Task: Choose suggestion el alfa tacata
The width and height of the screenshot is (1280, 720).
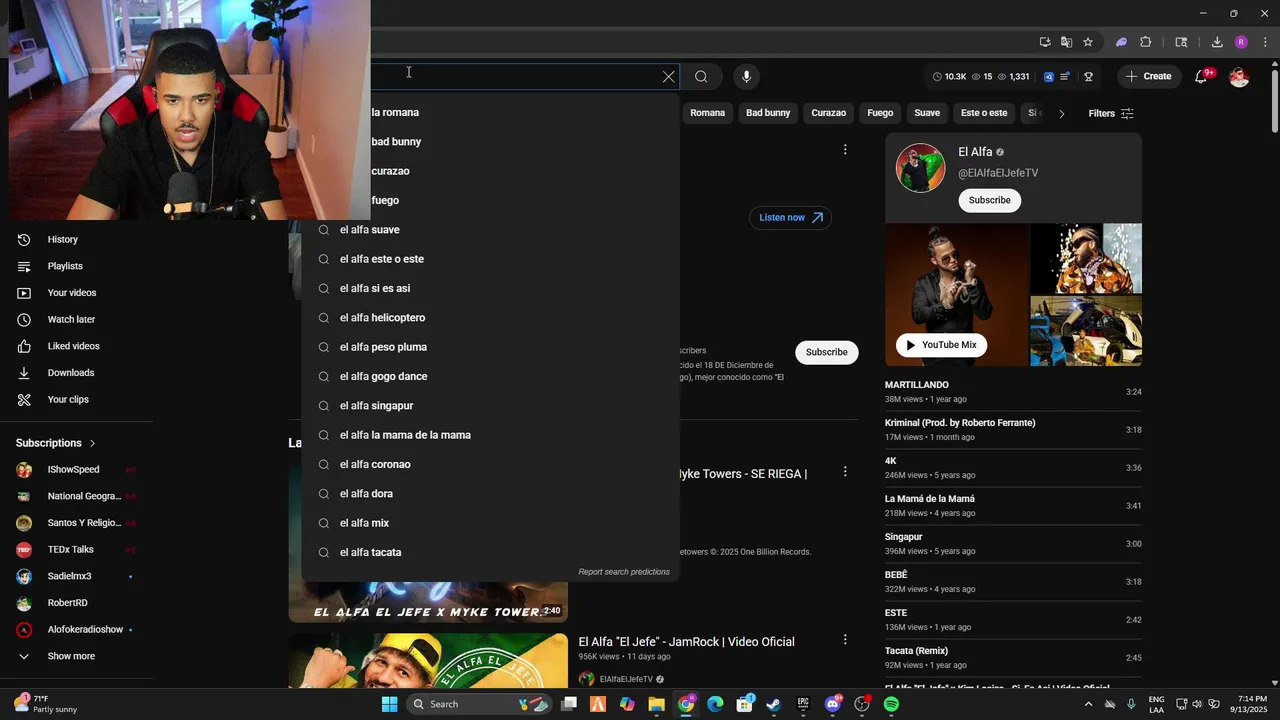Action: click(x=490, y=552)
